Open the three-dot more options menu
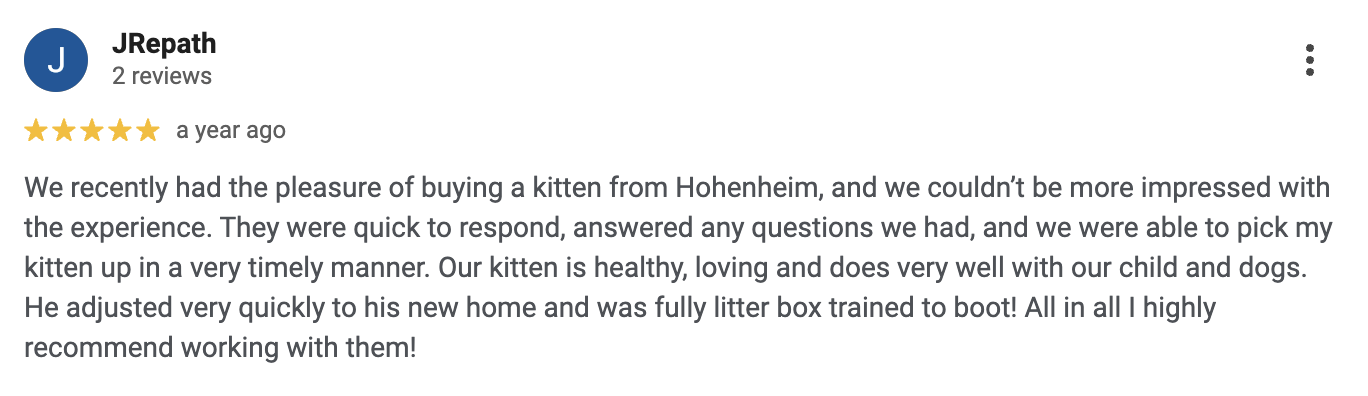Image resolution: width=1368 pixels, height=396 pixels. coord(1310,61)
